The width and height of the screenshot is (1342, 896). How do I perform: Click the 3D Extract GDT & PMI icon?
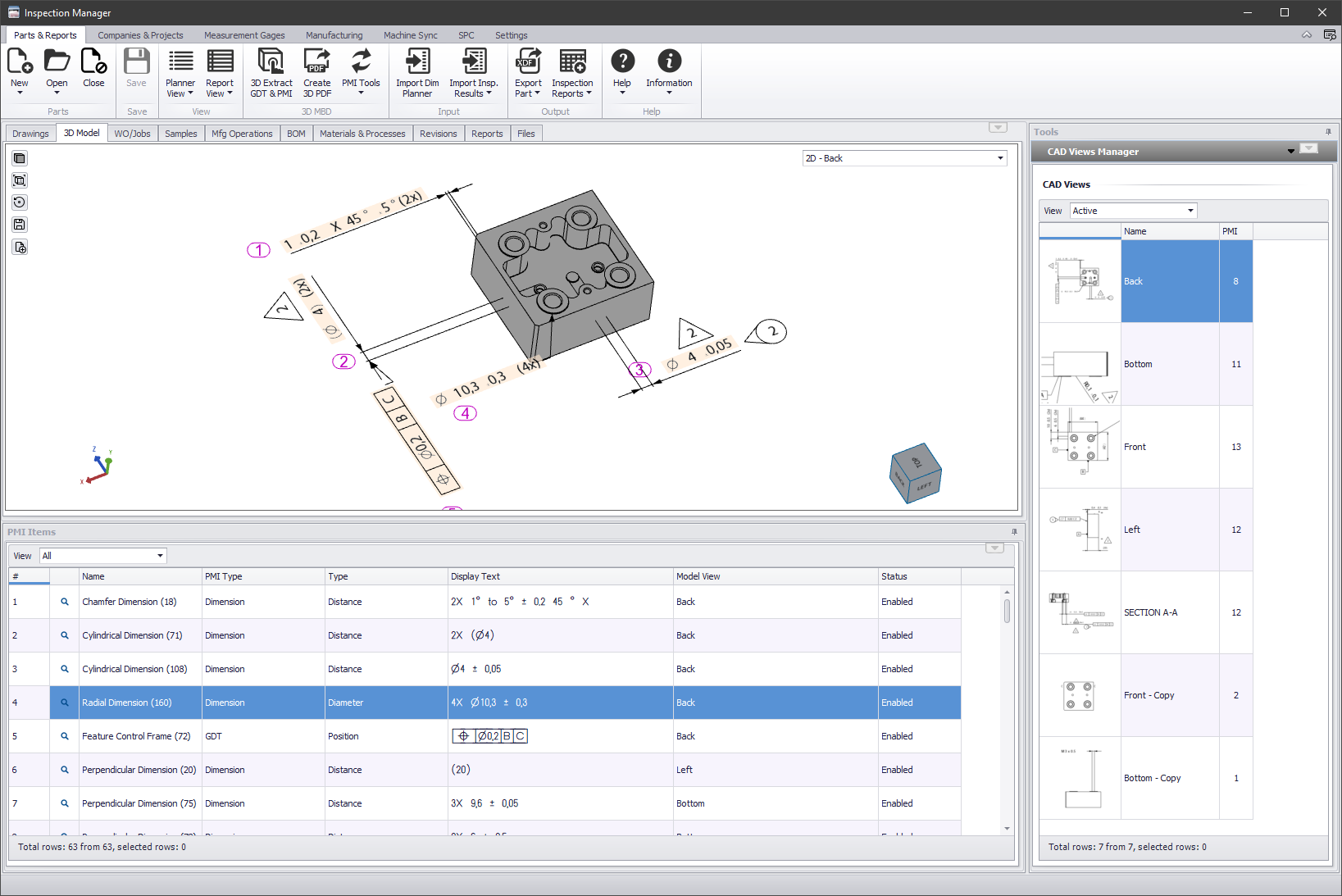(x=271, y=62)
